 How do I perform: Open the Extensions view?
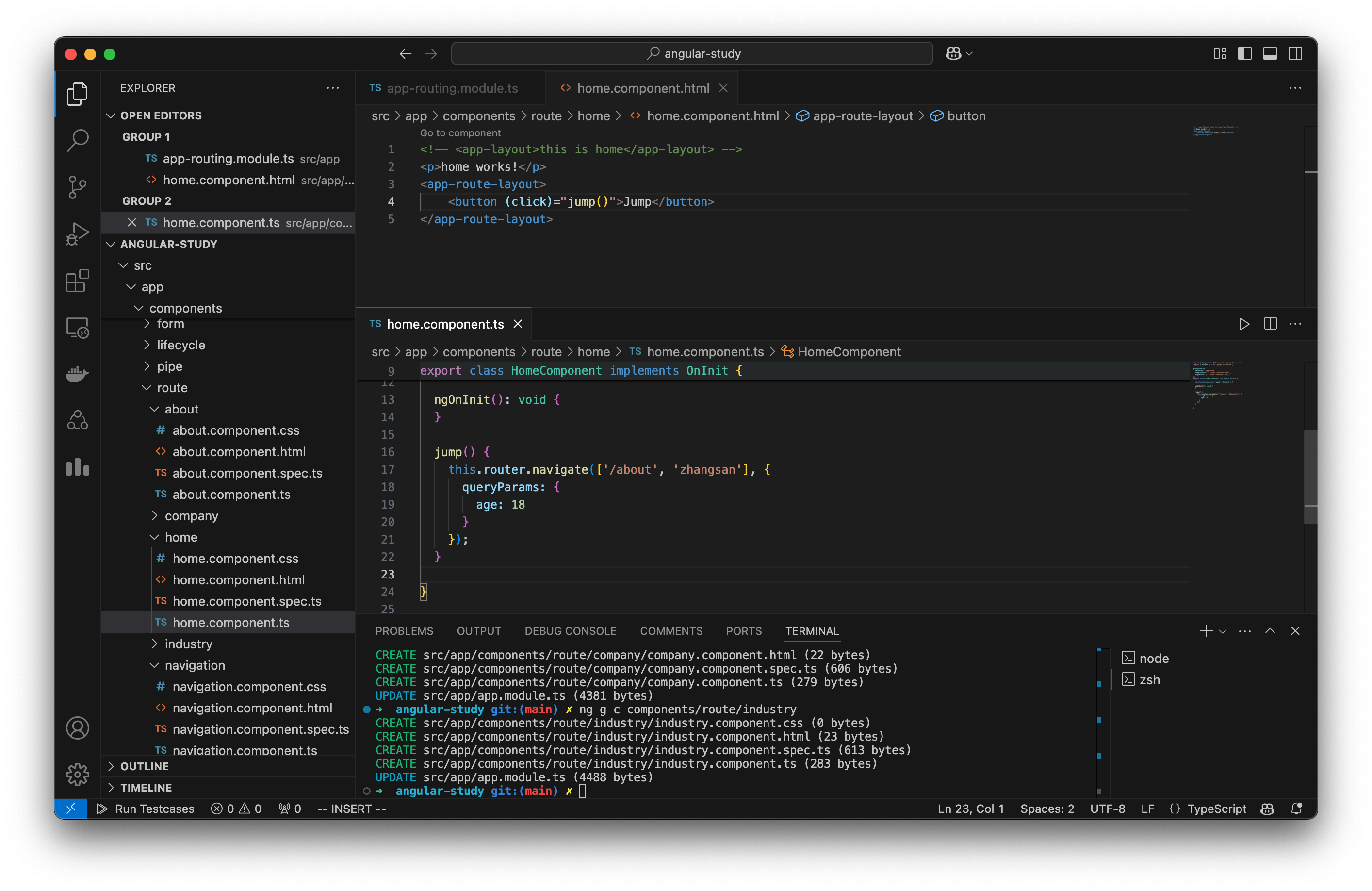77,281
